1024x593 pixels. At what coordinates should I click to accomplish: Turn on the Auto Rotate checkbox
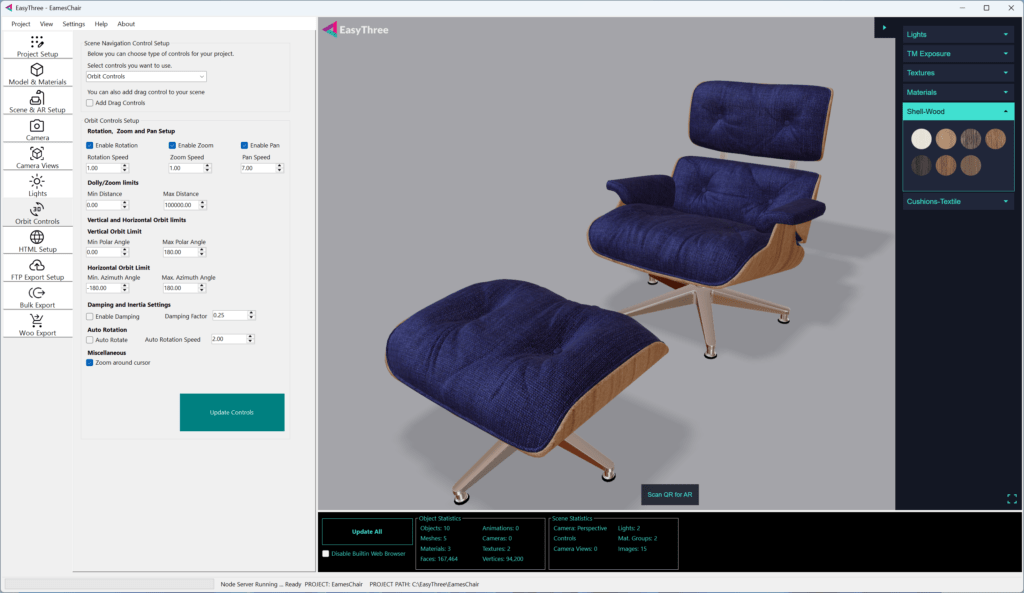point(90,340)
